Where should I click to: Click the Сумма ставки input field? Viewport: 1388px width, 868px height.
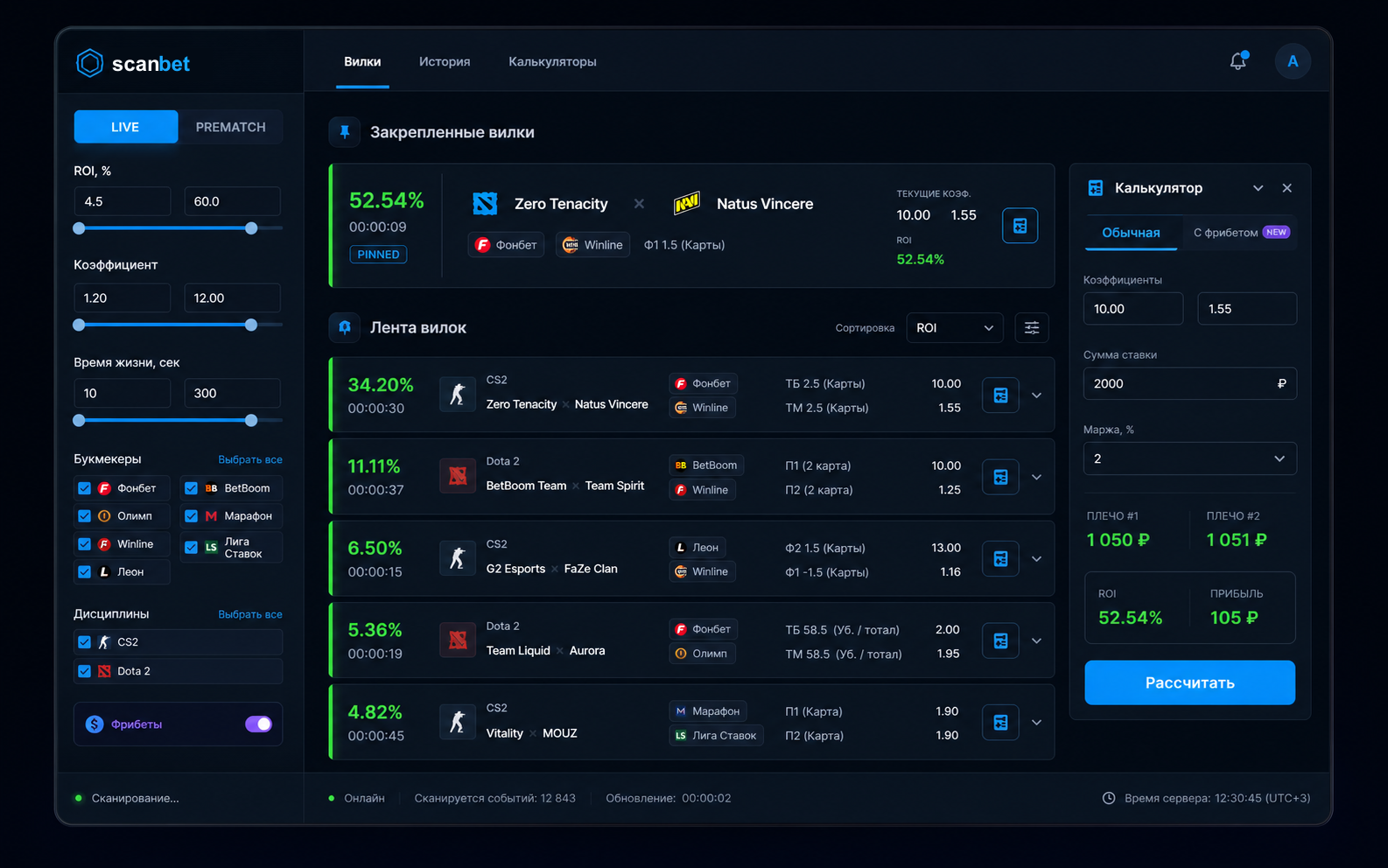[x=1190, y=383]
